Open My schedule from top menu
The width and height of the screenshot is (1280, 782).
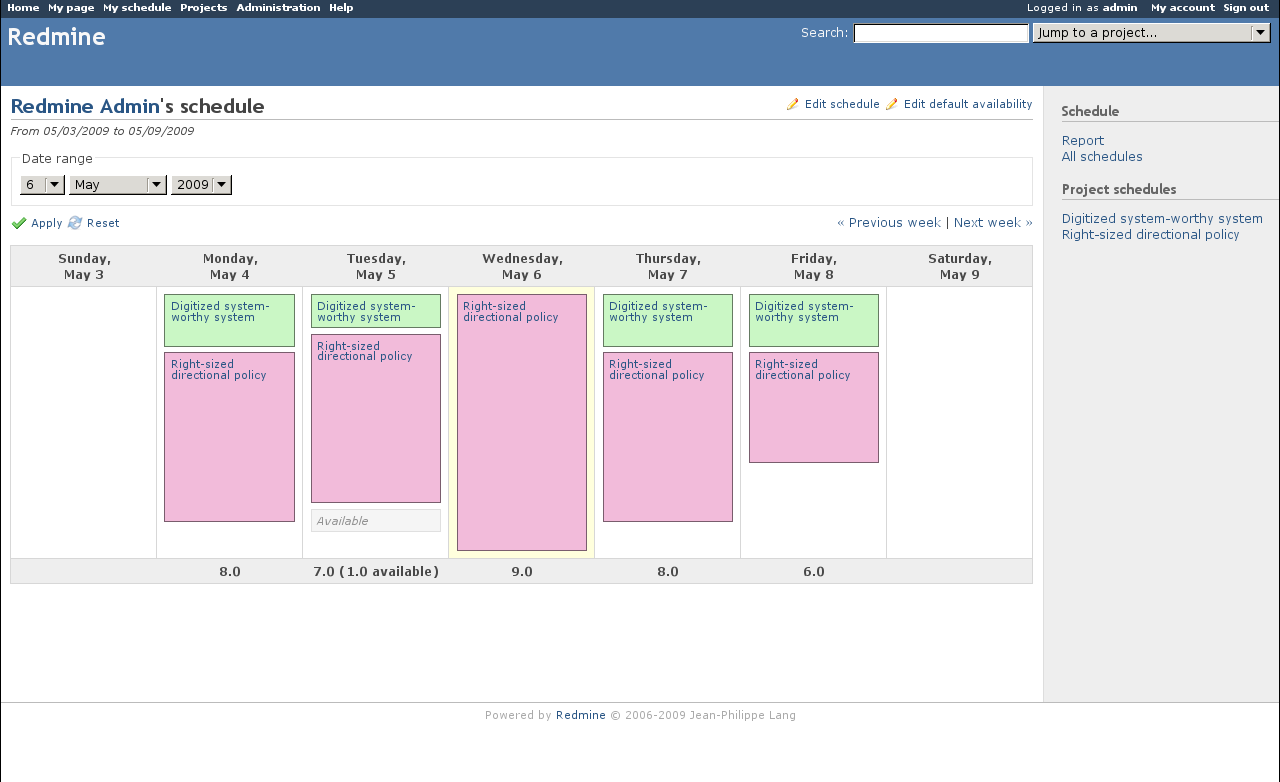[x=137, y=8]
